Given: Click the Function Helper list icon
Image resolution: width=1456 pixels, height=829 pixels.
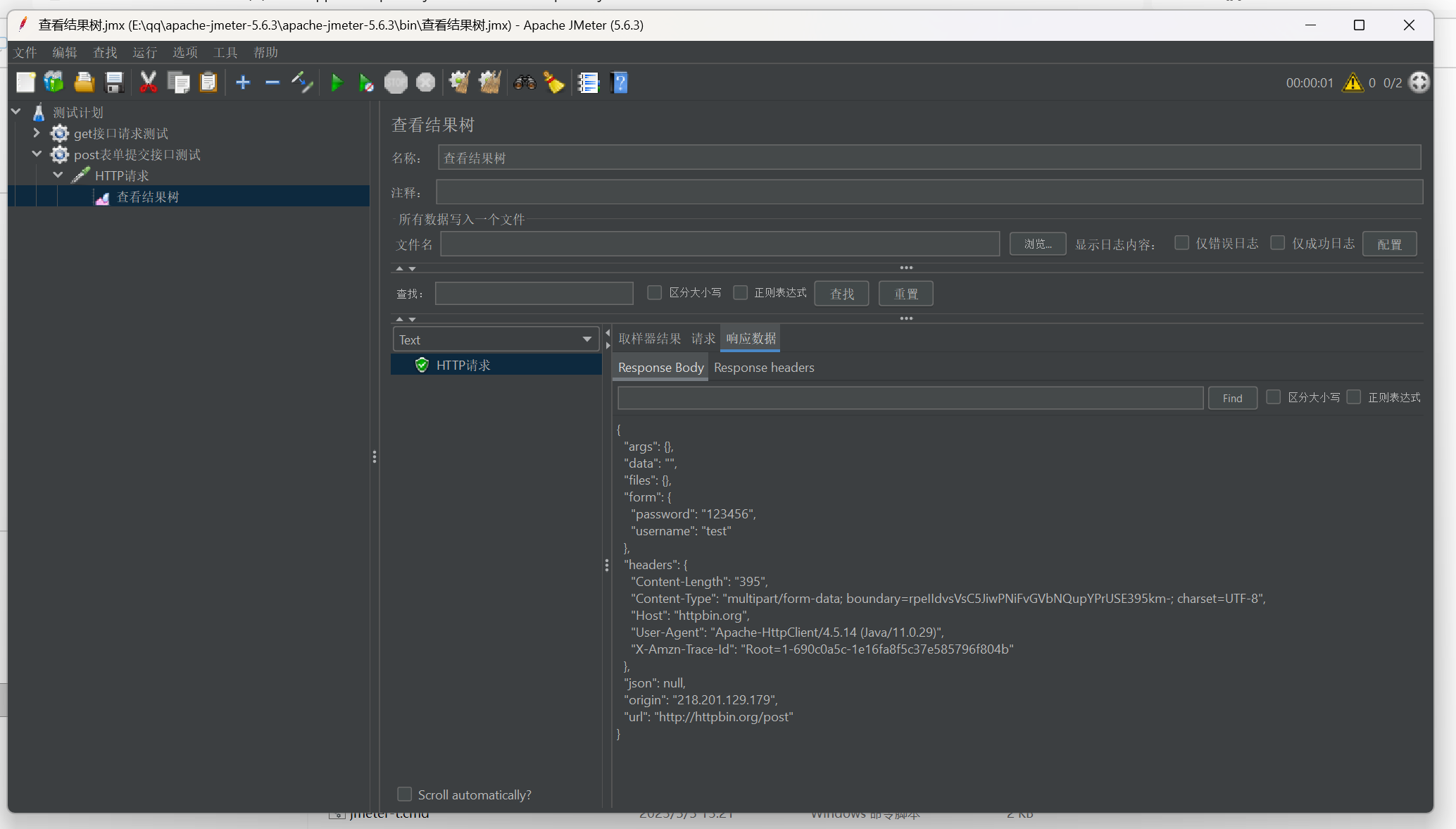Looking at the screenshot, I should (x=588, y=83).
